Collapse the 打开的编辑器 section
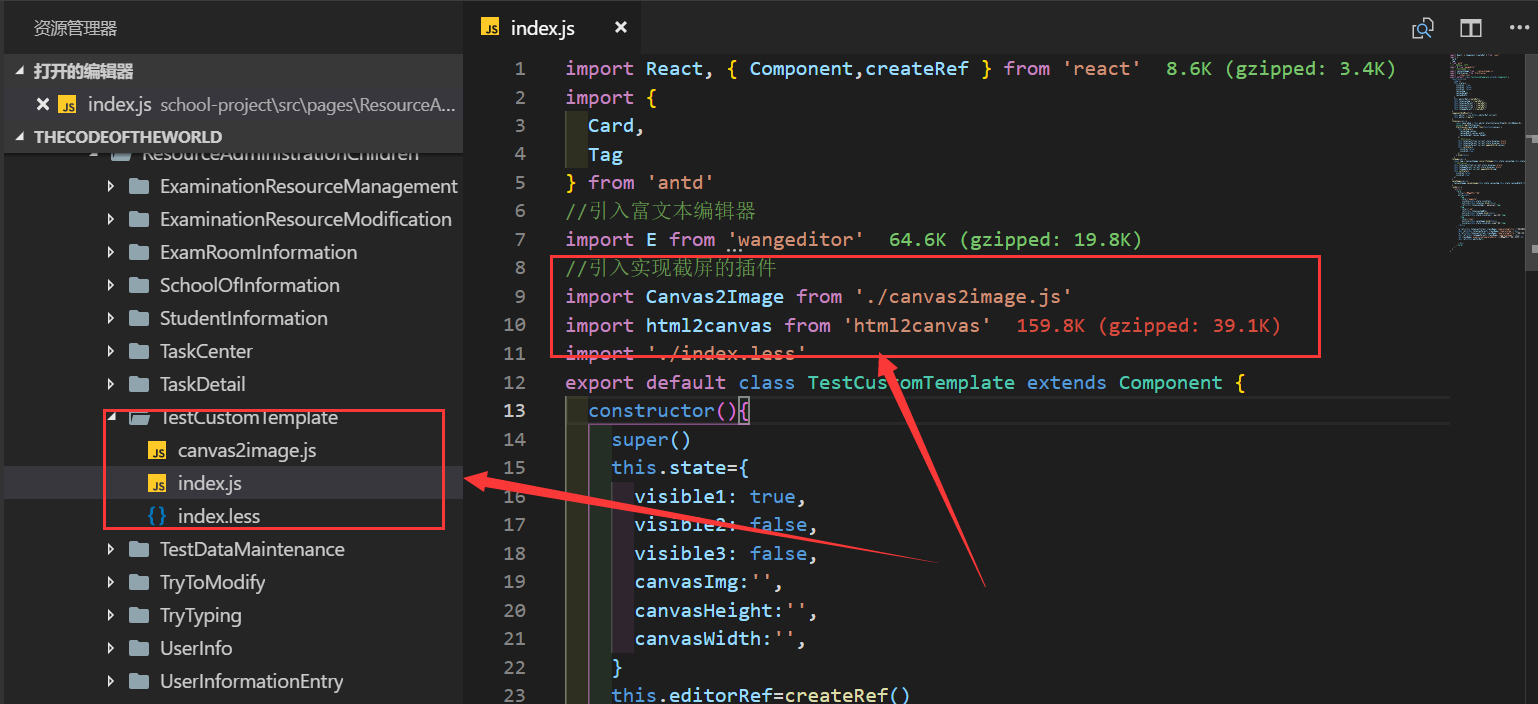Image resolution: width=1538 pixels, height=704 pixels. [x=20, y=72]
